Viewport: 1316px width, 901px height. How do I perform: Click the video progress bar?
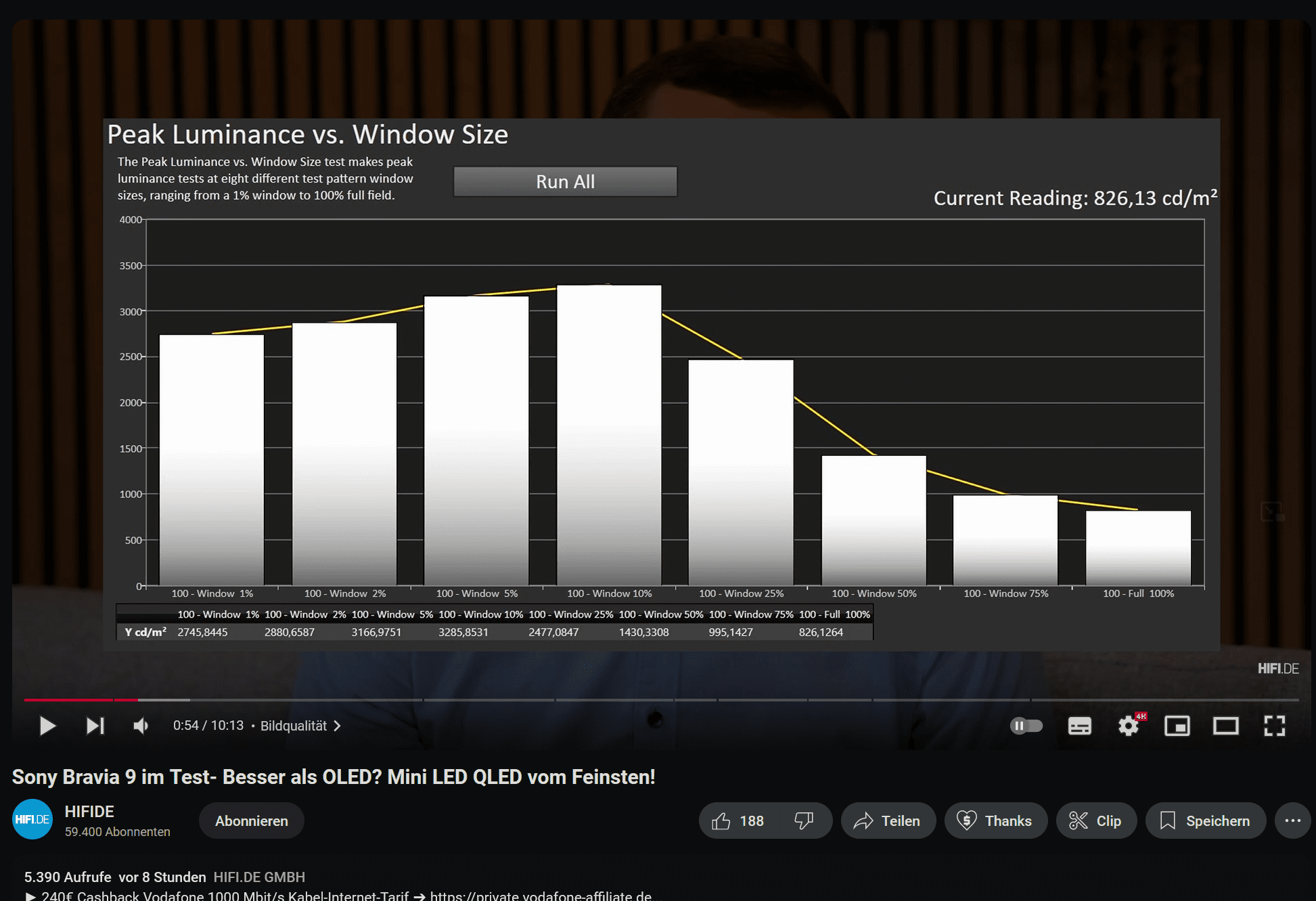click(x=661, y=699)
